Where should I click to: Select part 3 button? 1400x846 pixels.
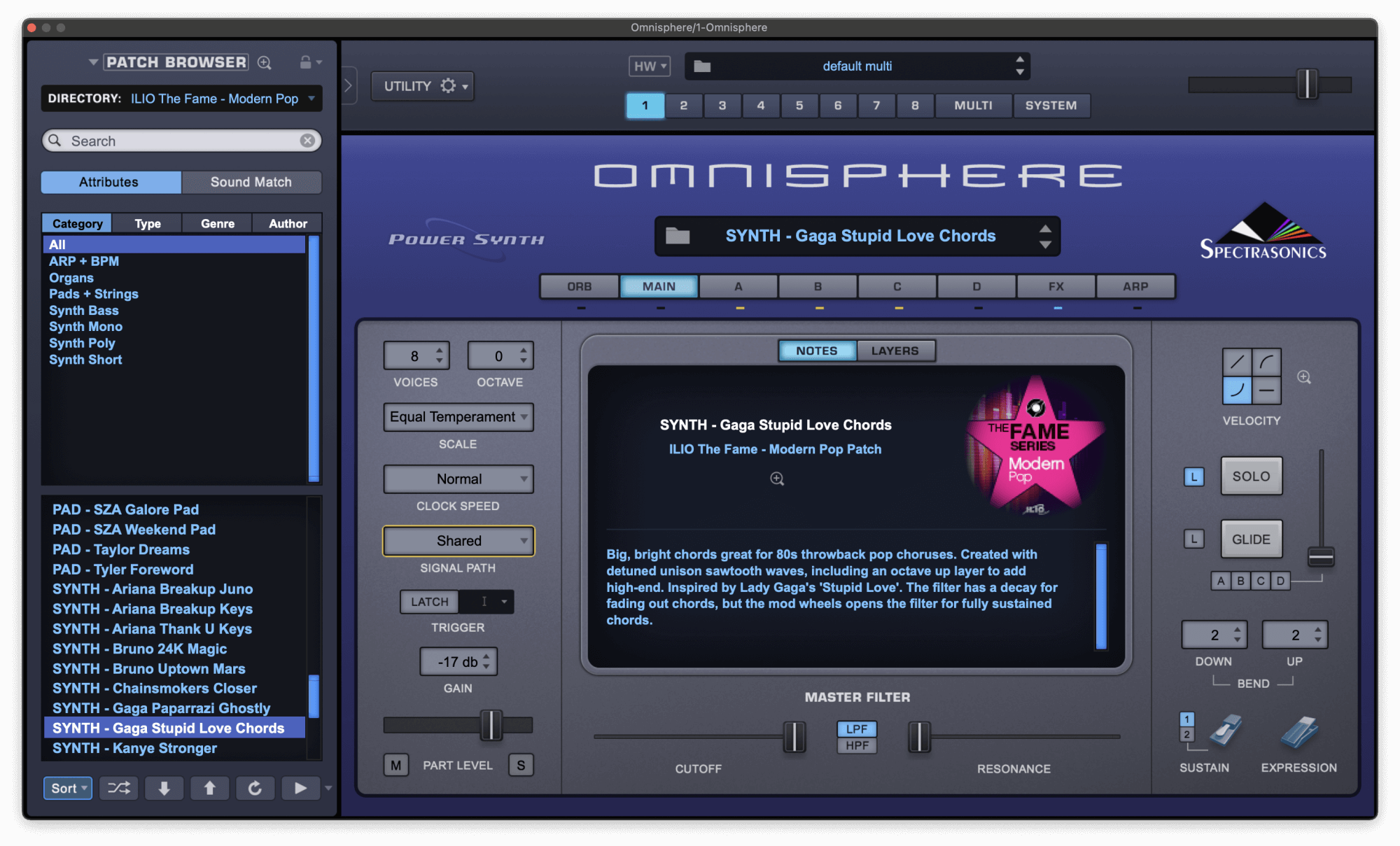coord(722,105)
